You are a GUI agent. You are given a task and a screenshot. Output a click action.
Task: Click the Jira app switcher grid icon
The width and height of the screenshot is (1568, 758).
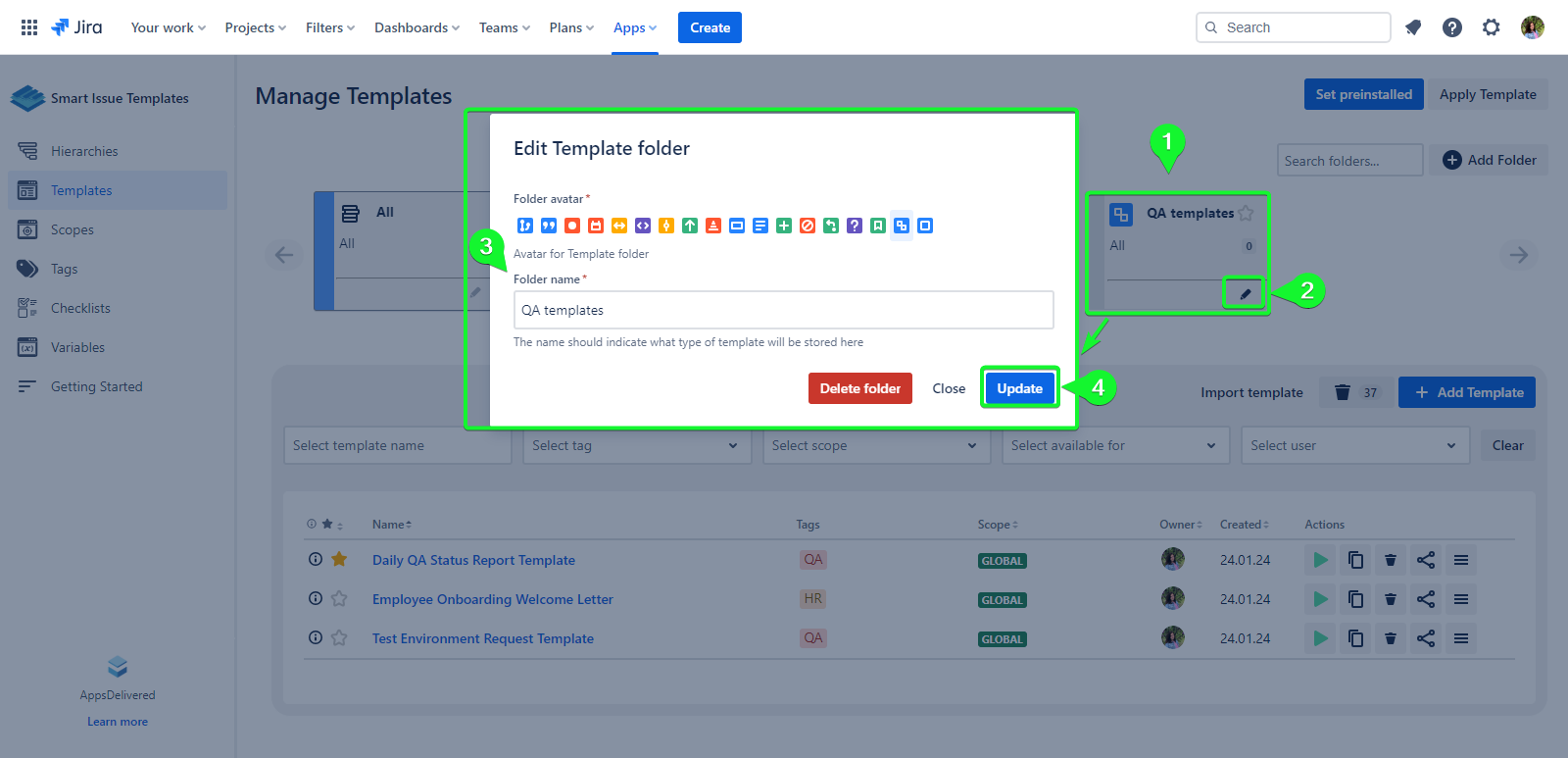[x=29, y=27]
